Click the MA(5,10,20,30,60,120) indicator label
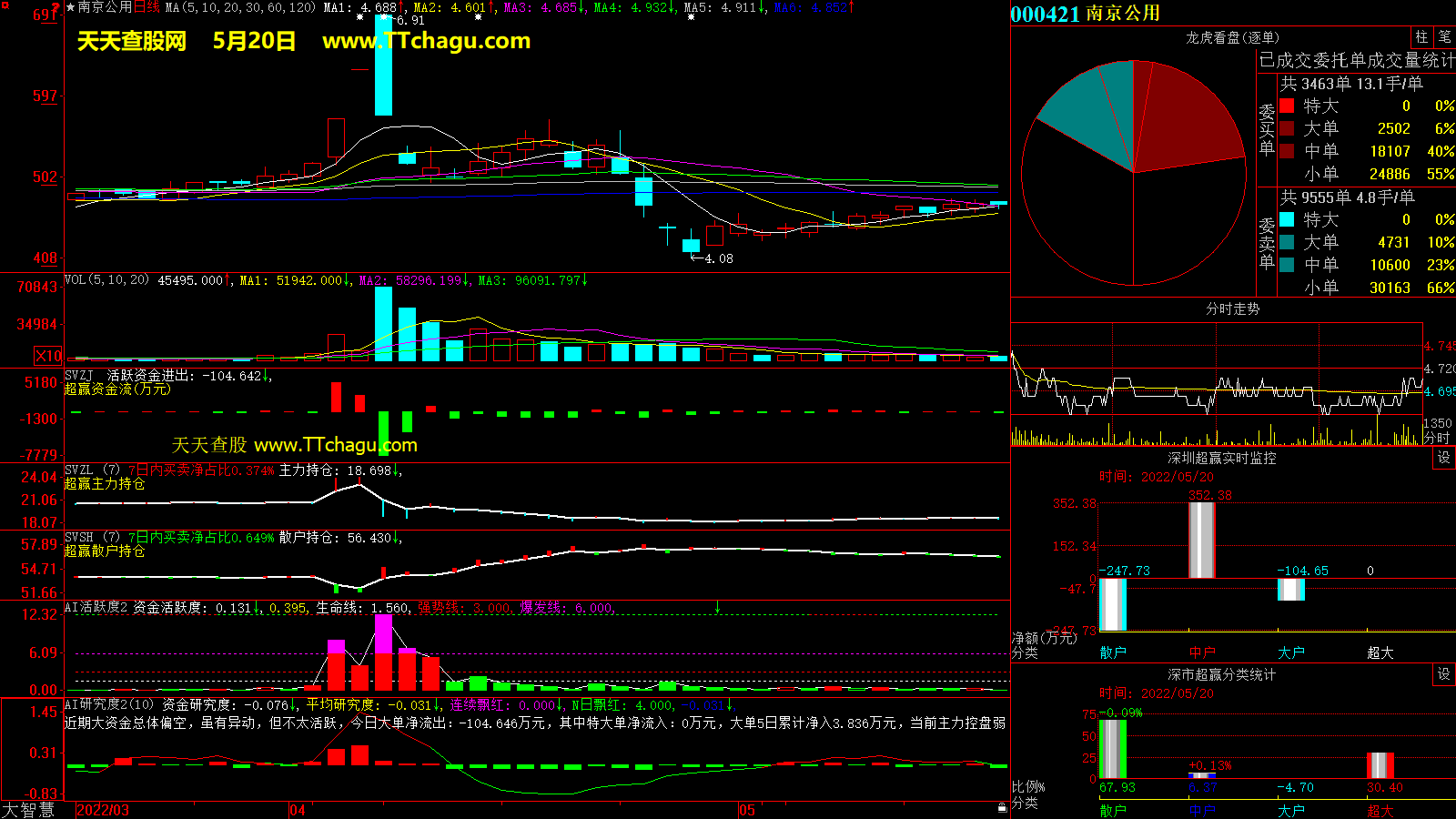1456x819 pixels. [240, 7]
